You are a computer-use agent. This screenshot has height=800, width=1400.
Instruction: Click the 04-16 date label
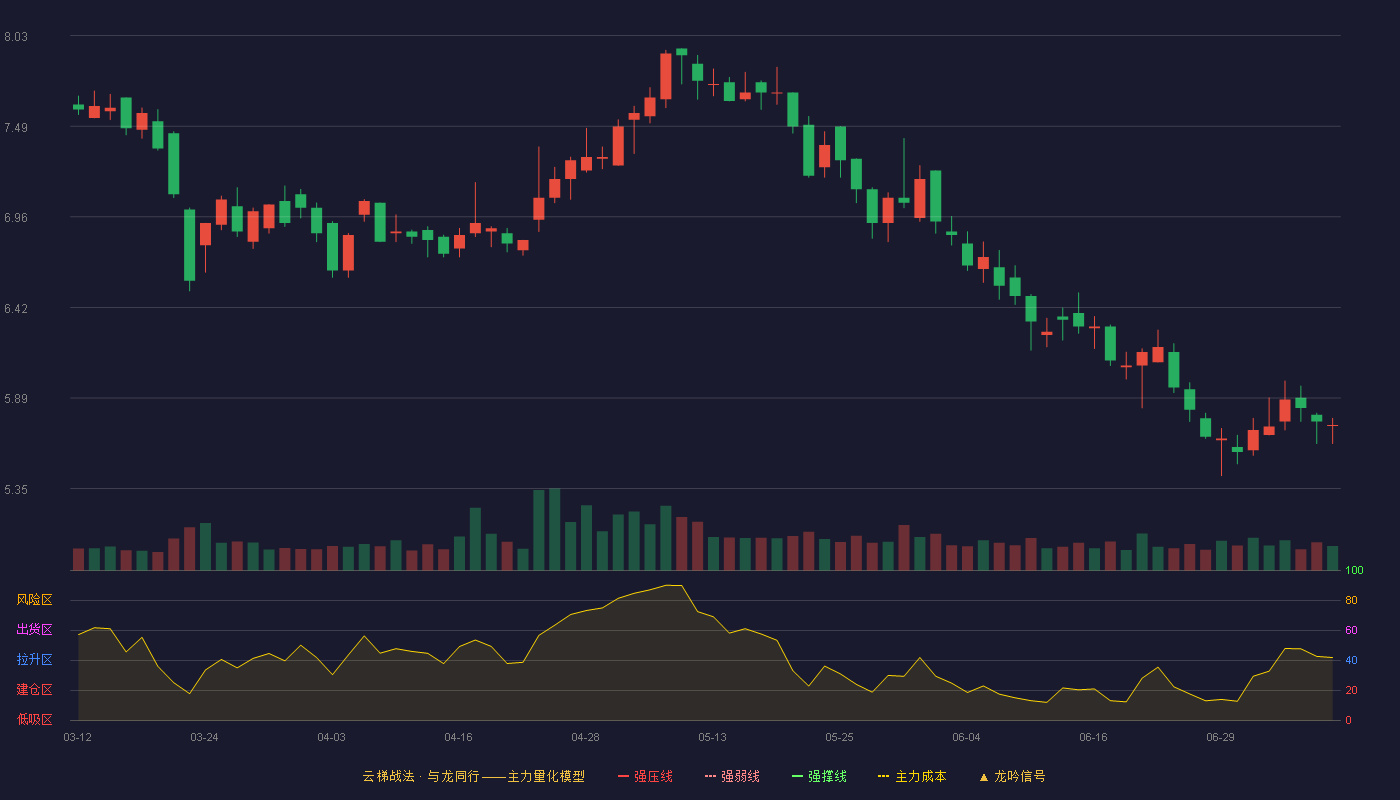pyautogui.click(x=458, y=737)
